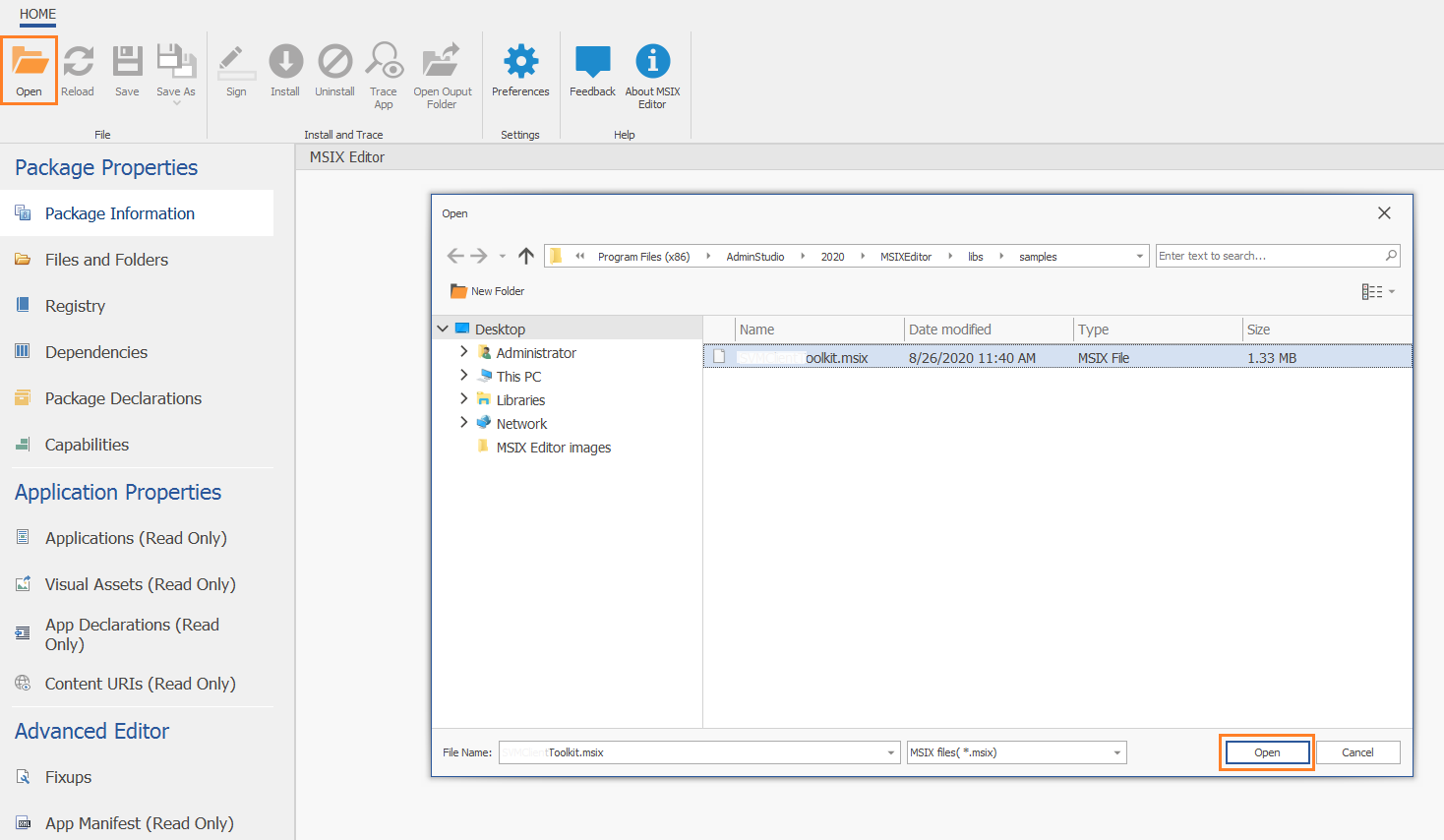Click the Feedback speech bubble icon

(x=592, y=61)
